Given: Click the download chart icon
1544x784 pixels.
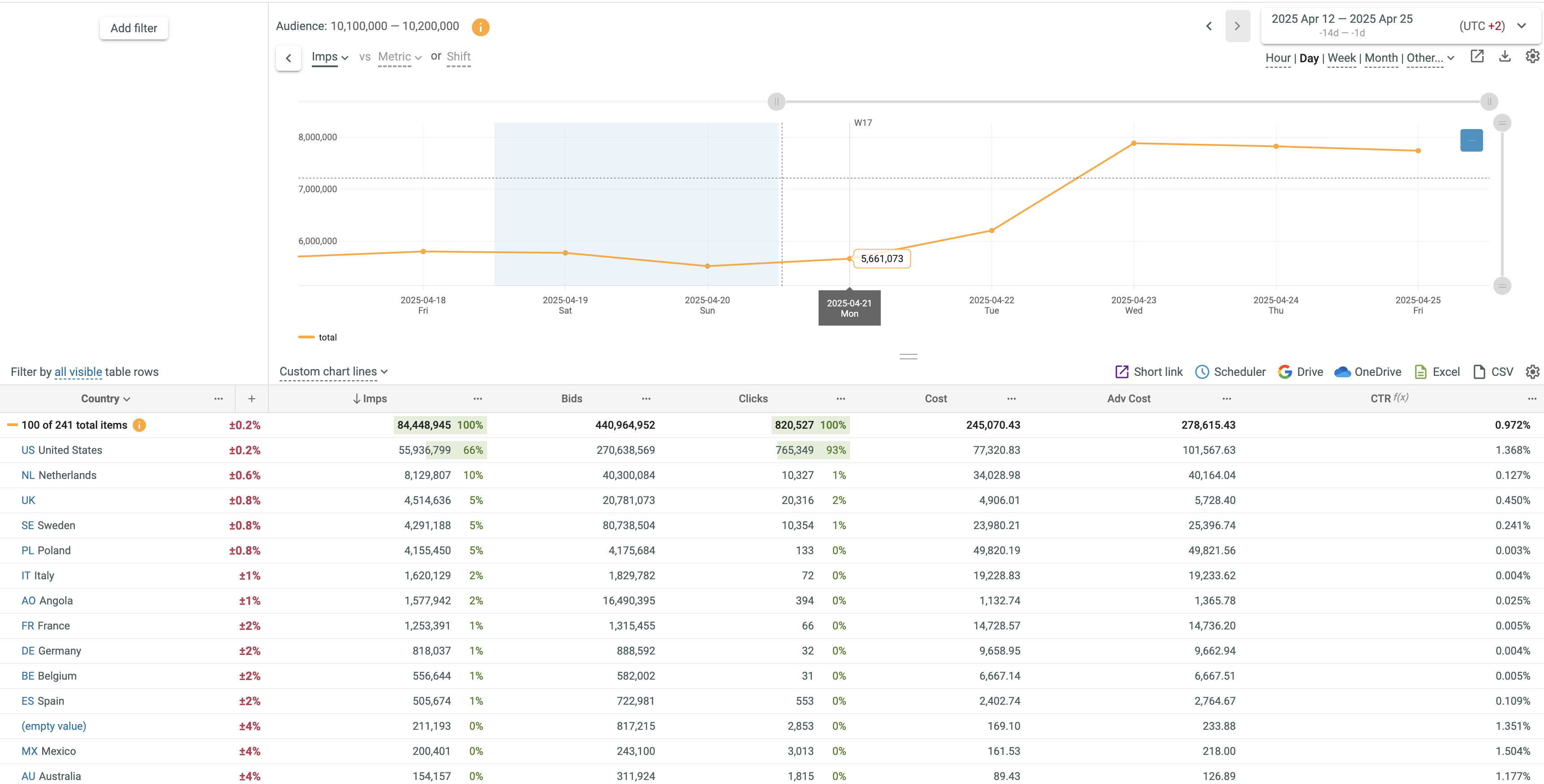Looking at the screenshot, I should 1505,56.
